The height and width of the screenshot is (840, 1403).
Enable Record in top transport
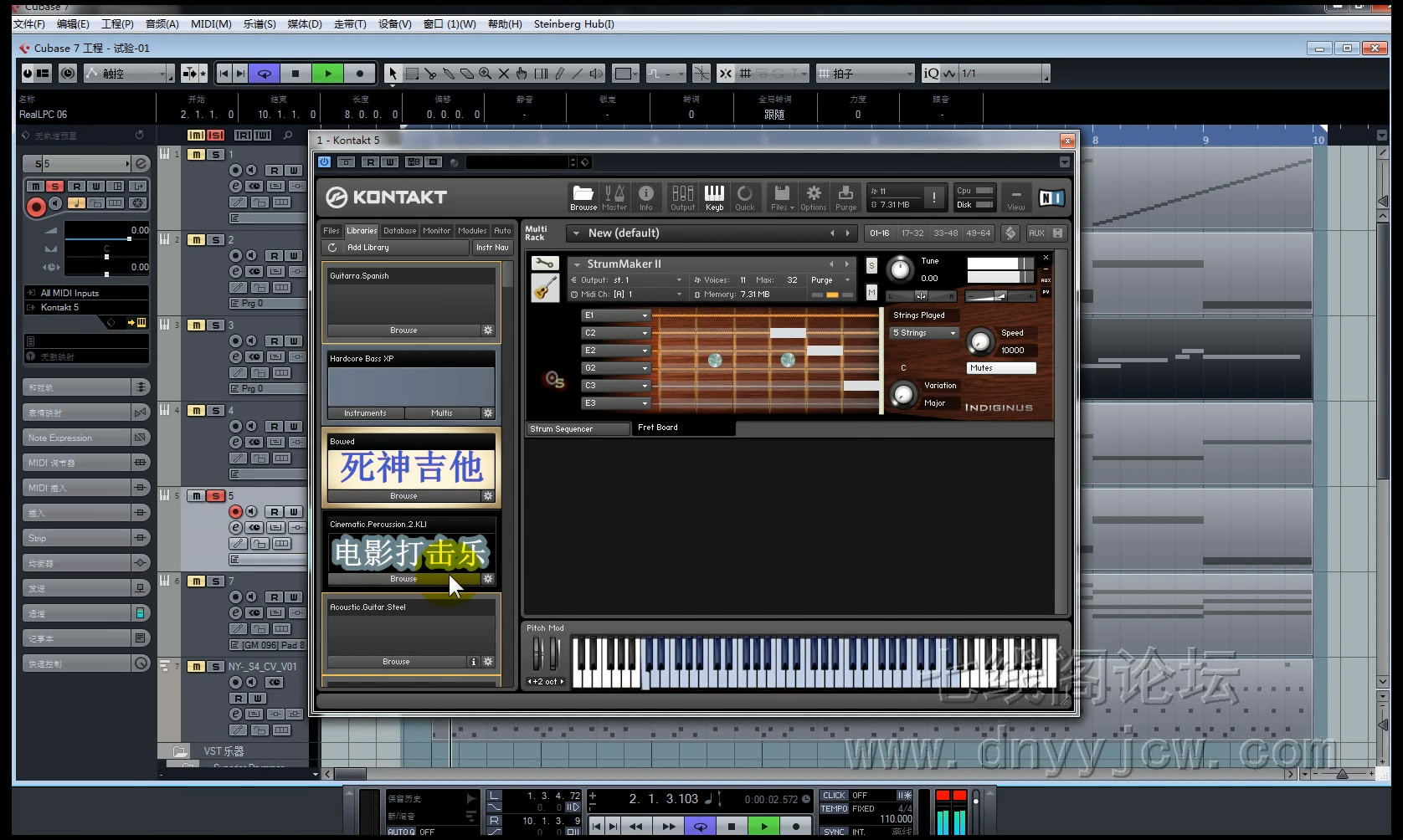(x=360, y=74)
